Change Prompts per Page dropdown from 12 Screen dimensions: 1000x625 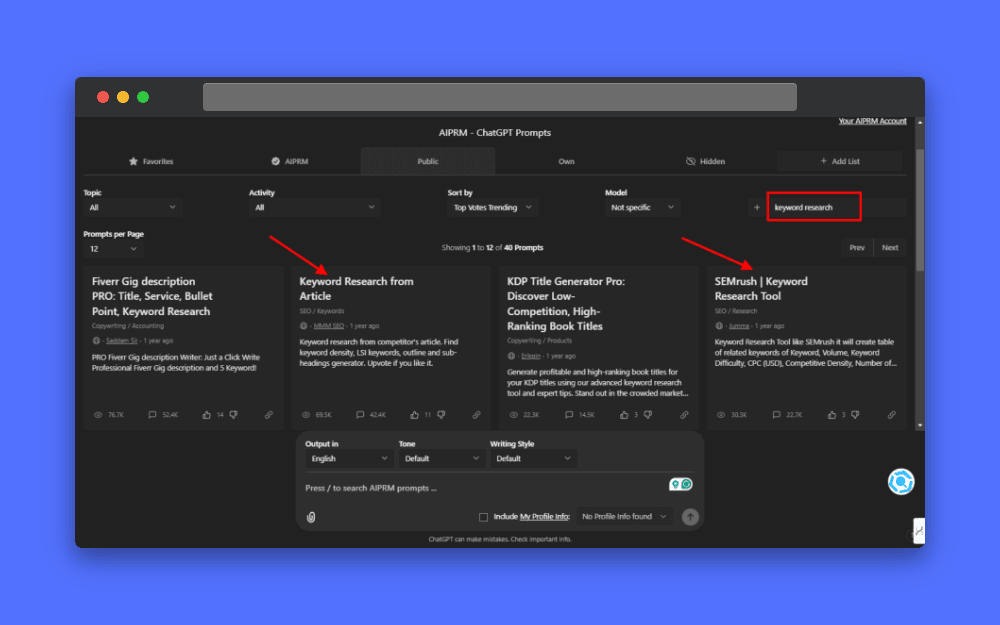(x=113, y=249)
